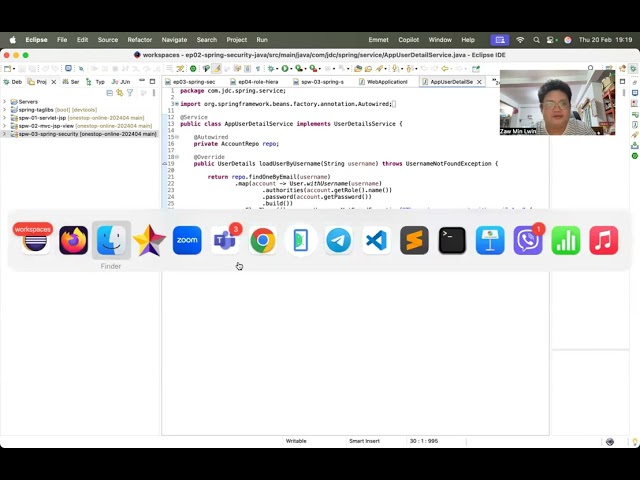
Task: Expand the spw-01-servlet-jsp project
Action: pyautogui.click(x=4, y=118)
